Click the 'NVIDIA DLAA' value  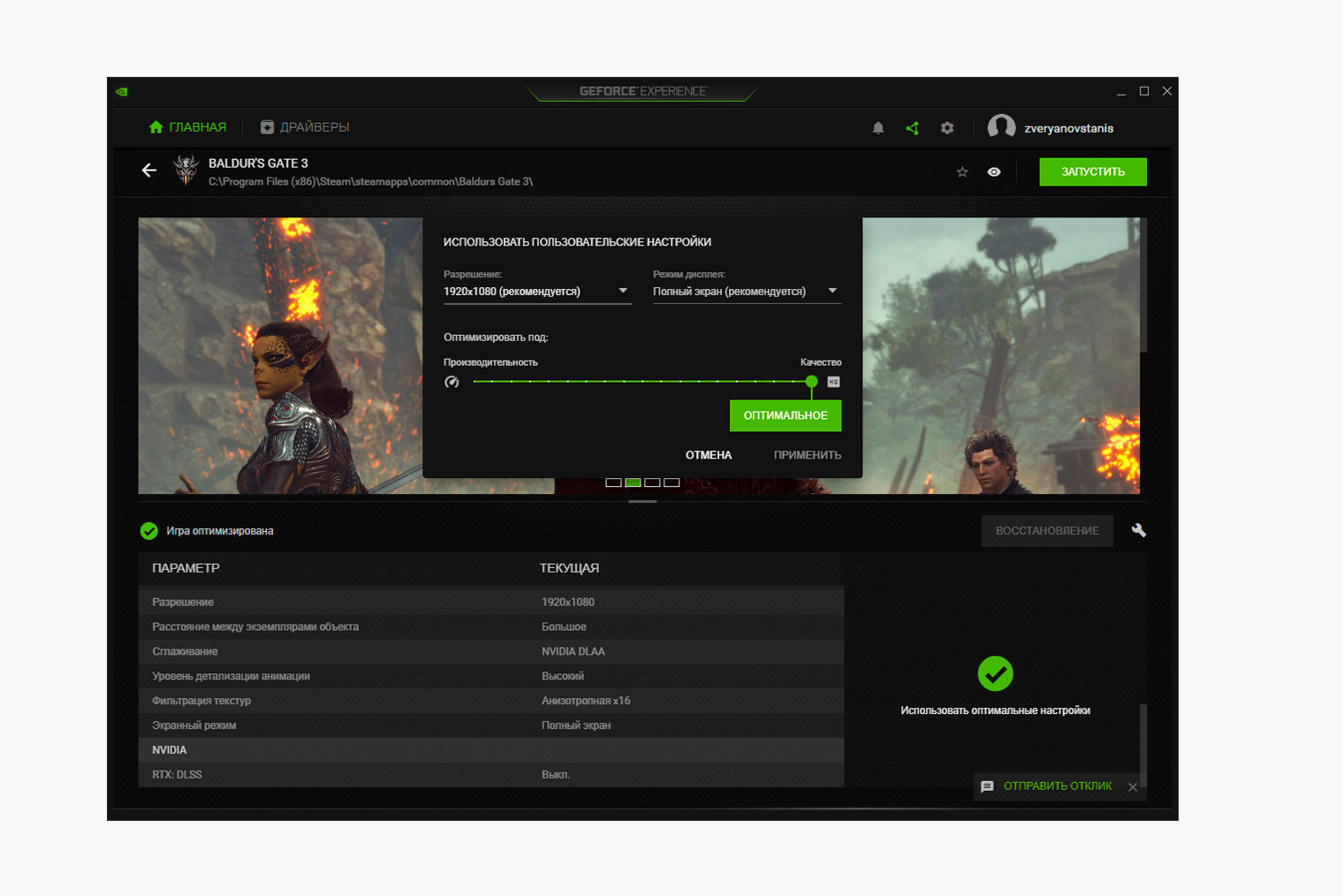point(573,651)
